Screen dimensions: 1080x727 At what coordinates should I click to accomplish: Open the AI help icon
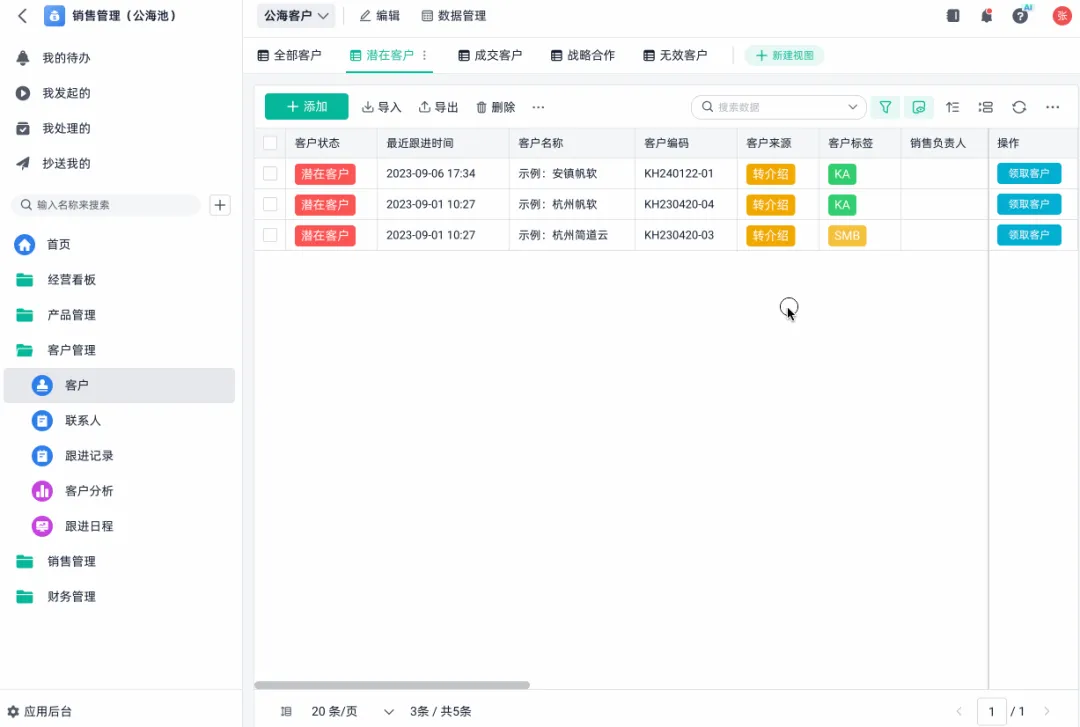[1020, 15]
